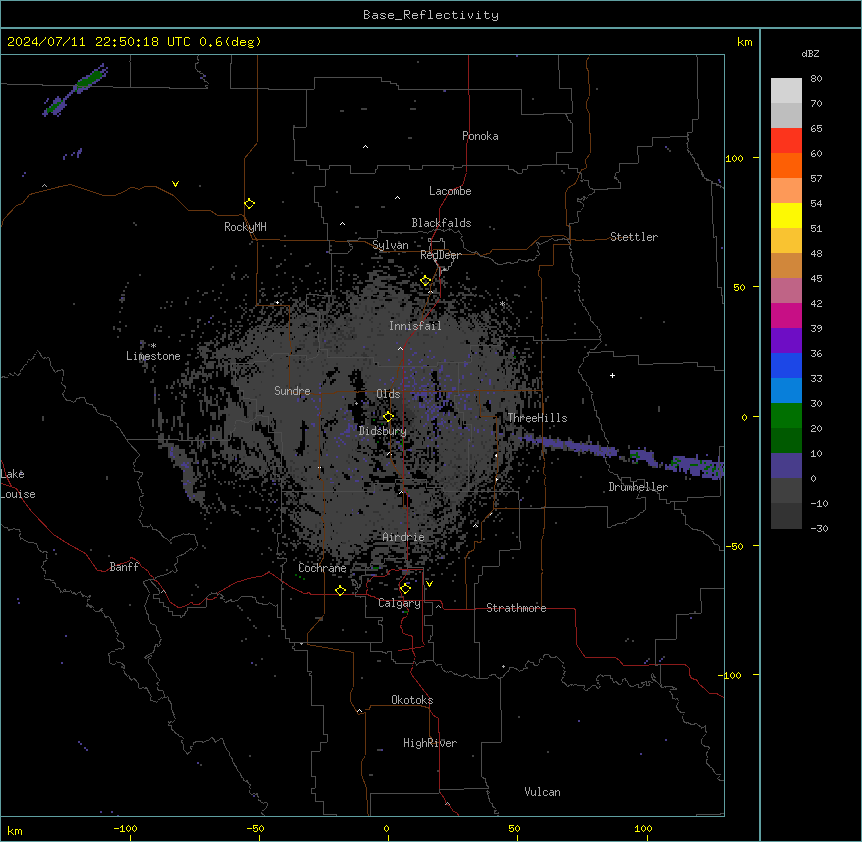862x842 pixels.
Task: Click the Stettler city label
Action: [634, 237]
